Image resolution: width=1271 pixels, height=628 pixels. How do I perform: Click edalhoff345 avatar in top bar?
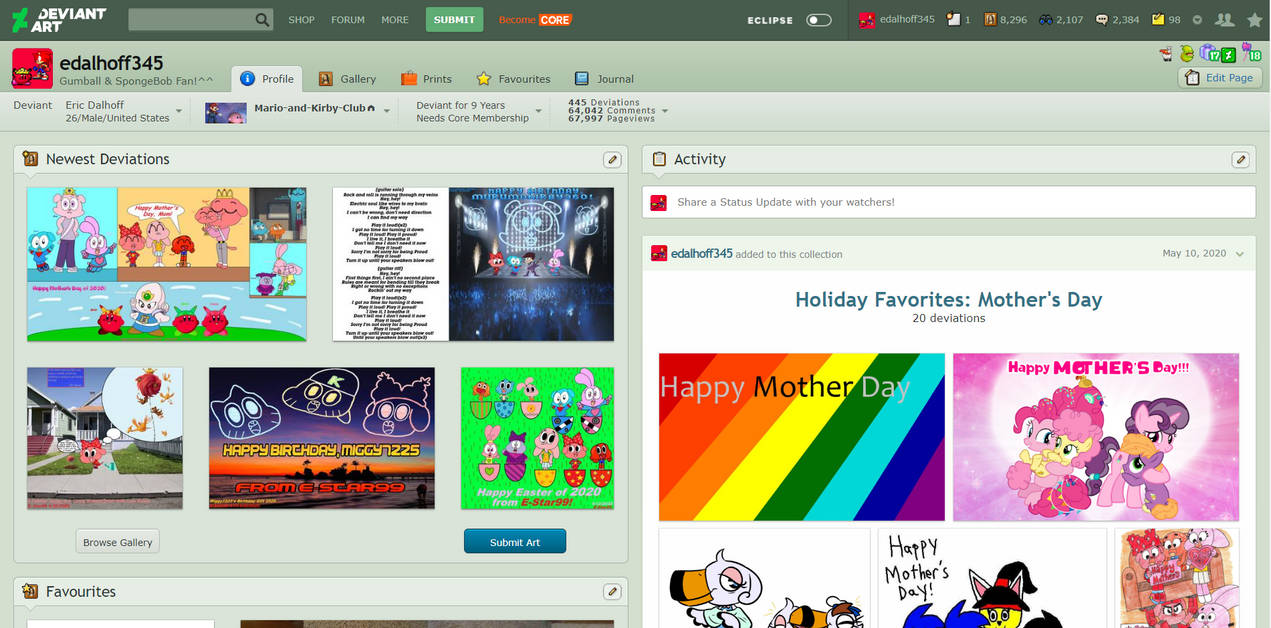pyautogui.click(x=867, y=19)
